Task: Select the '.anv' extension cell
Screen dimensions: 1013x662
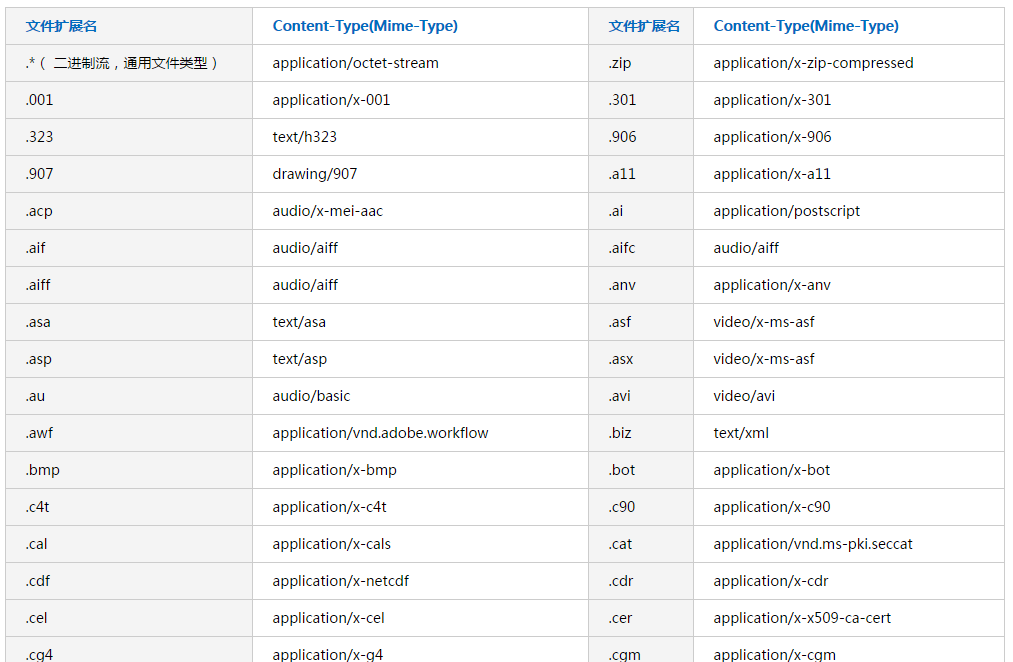Action: pos(641,285)
